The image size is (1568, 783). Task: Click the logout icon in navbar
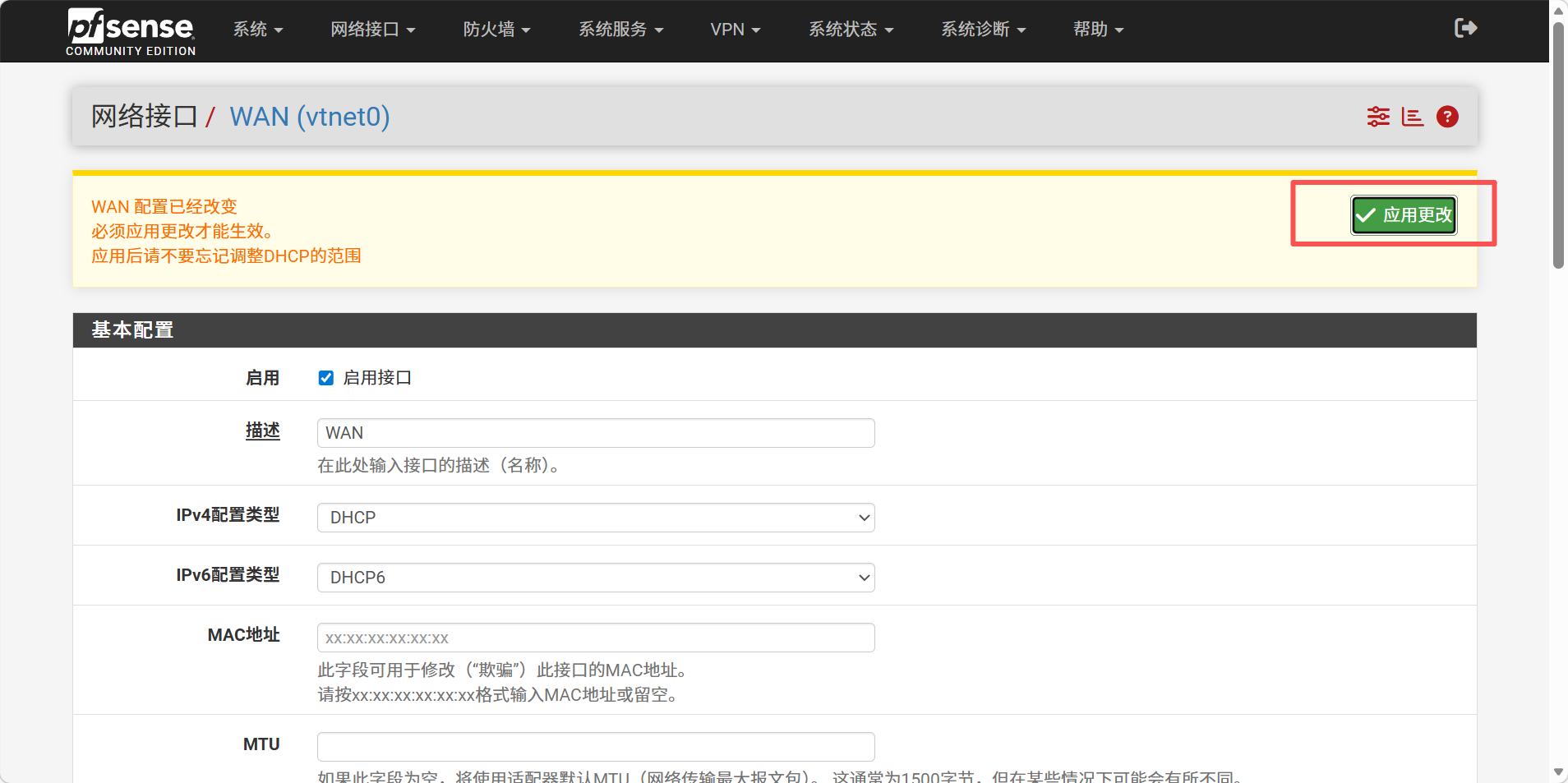(x=1465, y=29)
